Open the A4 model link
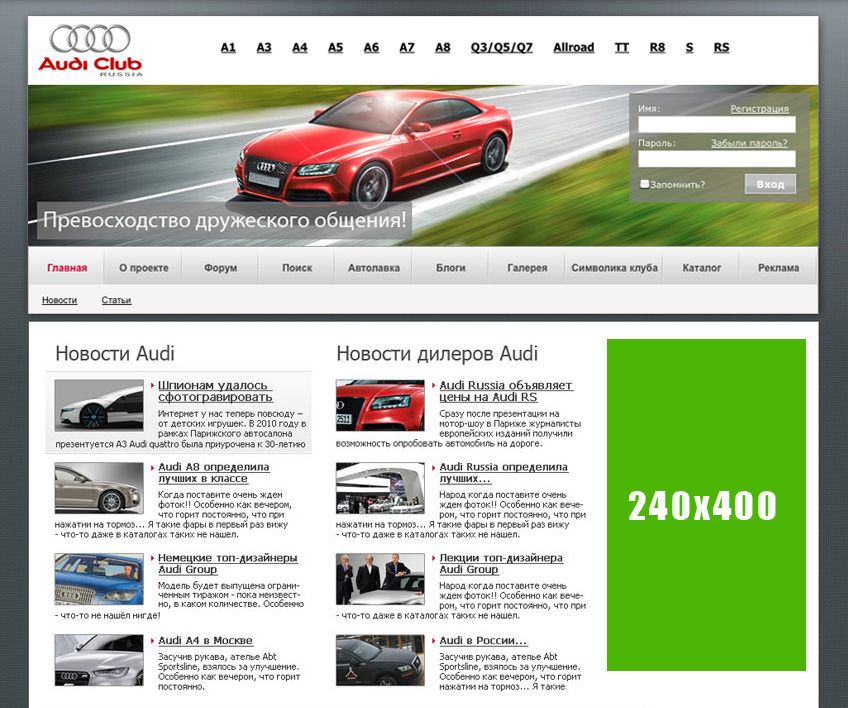The image size is (848, 708). click(299, 47)
